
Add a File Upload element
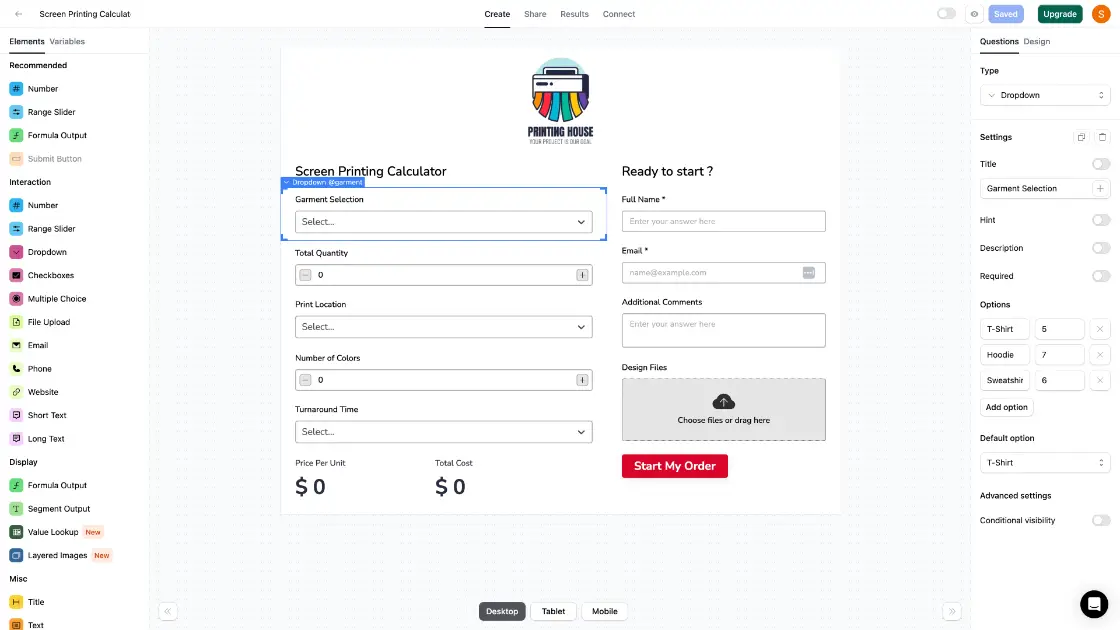[x=49, y=321]
